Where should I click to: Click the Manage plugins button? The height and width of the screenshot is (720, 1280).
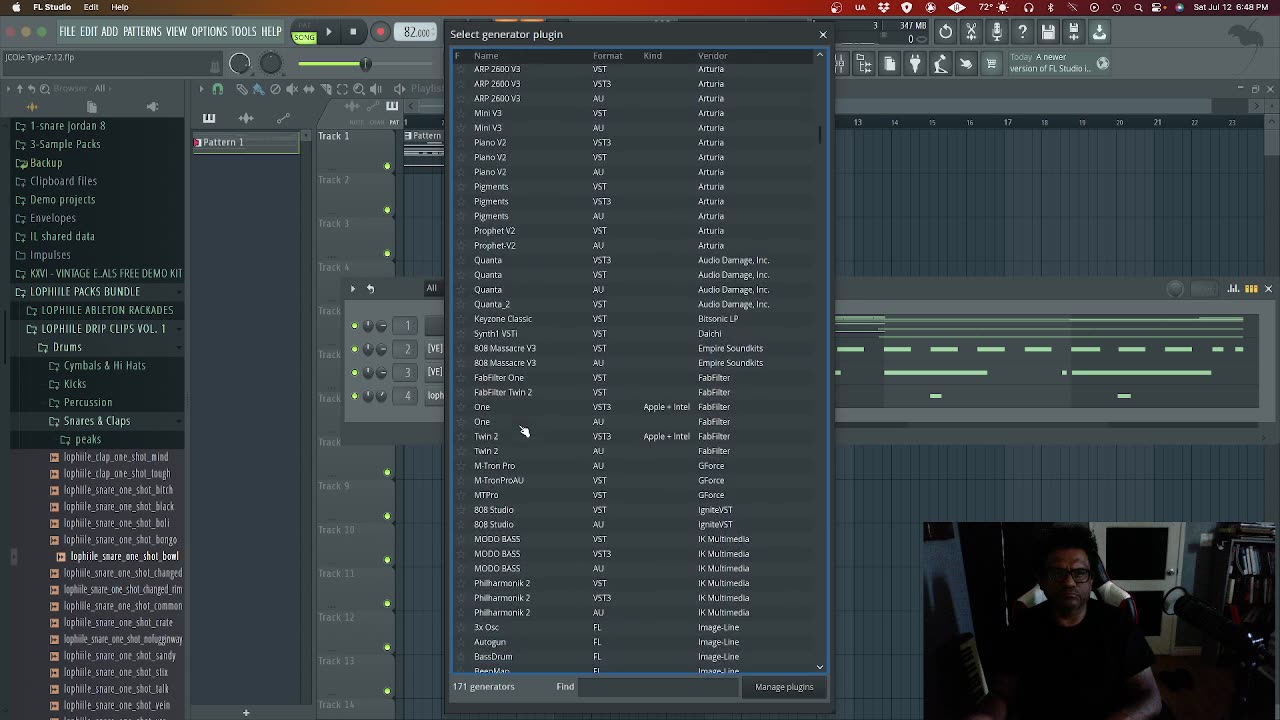click(784, 687)
